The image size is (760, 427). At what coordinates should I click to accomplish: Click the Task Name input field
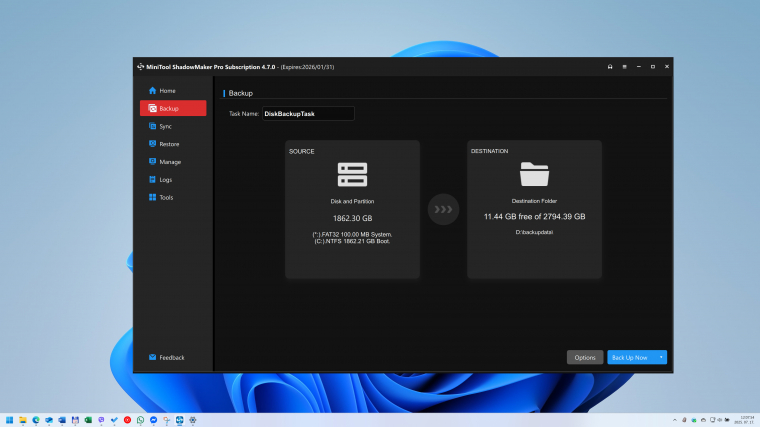308,114
